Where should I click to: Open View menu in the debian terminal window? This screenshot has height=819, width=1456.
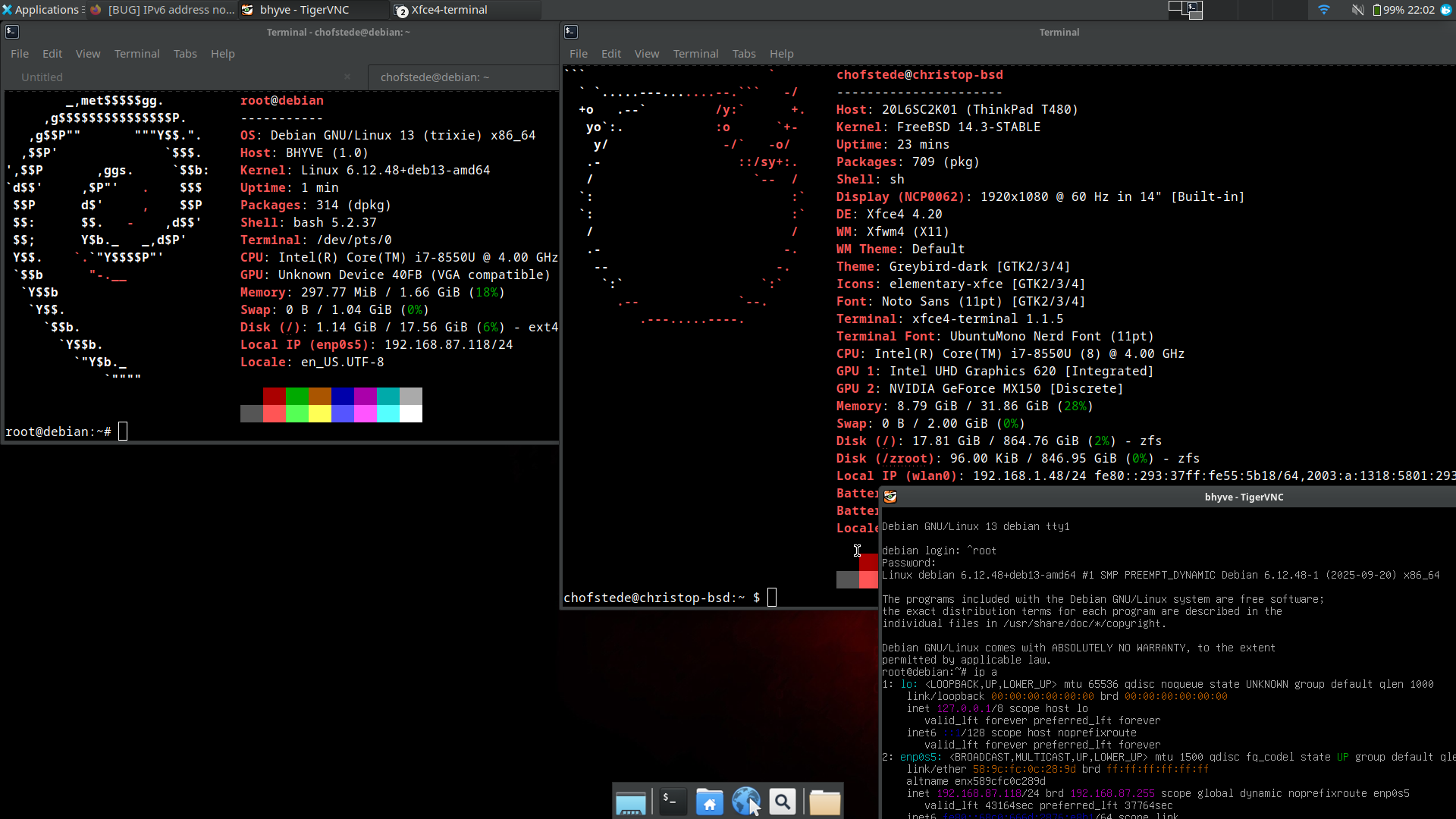88,54
